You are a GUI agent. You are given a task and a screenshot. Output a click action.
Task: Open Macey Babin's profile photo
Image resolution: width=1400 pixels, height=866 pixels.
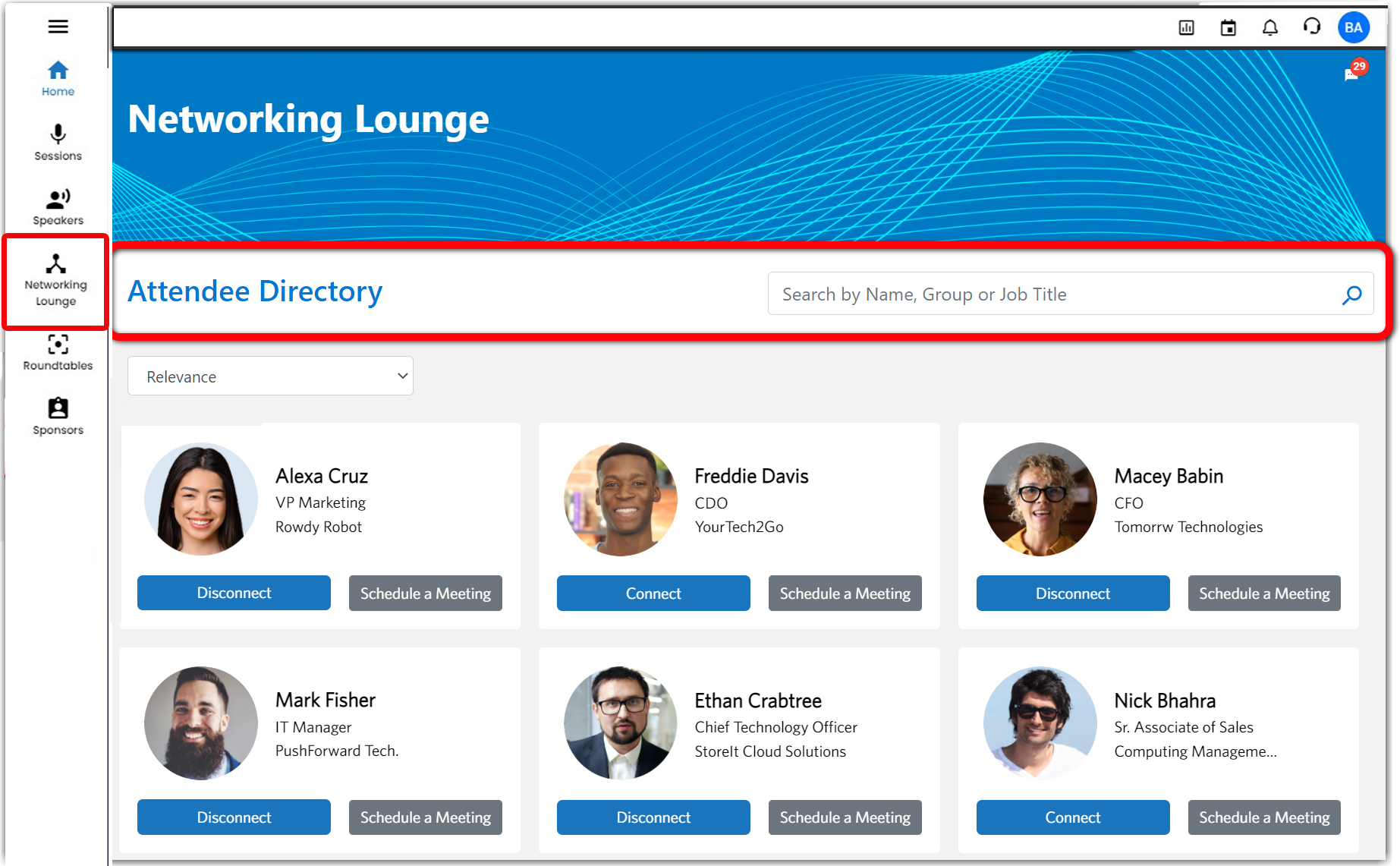point(1040,499)
